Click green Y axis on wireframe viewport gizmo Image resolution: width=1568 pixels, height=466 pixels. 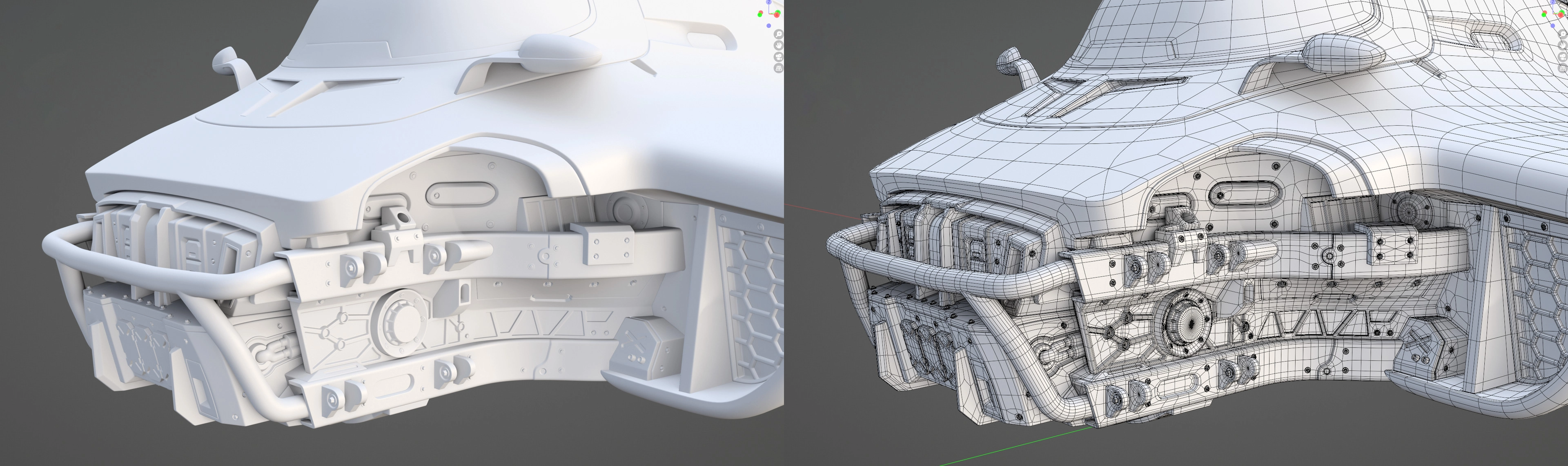(x=1563, y=11)
